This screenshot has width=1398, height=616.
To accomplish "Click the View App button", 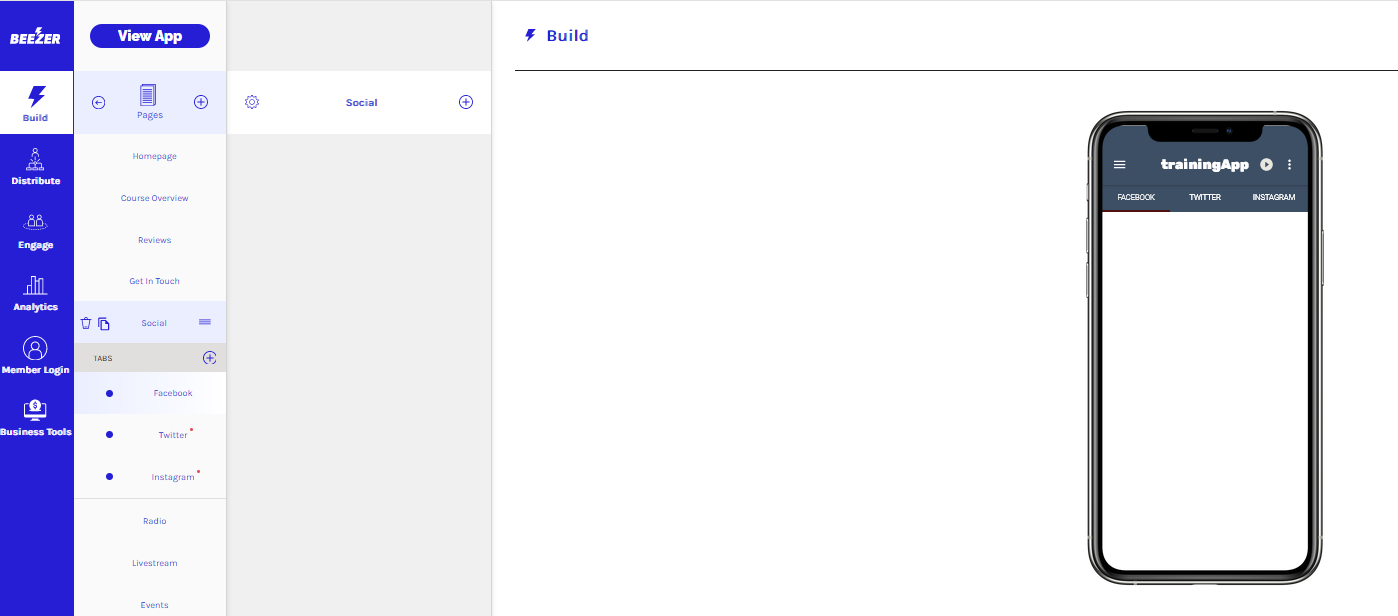I will tap(150, 36).
